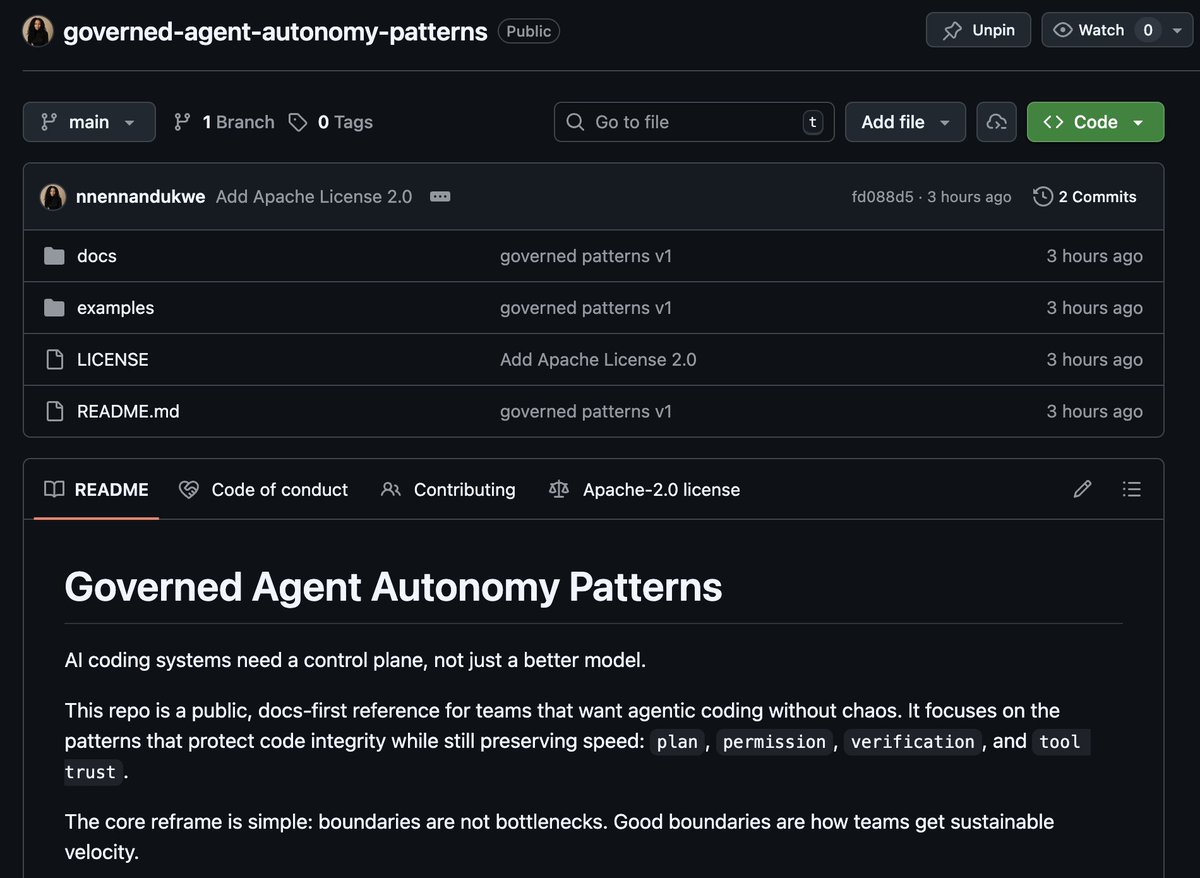
Task: Open the governed-agent-autonomy-patterns repository title
Action: (x=275, y=31)
